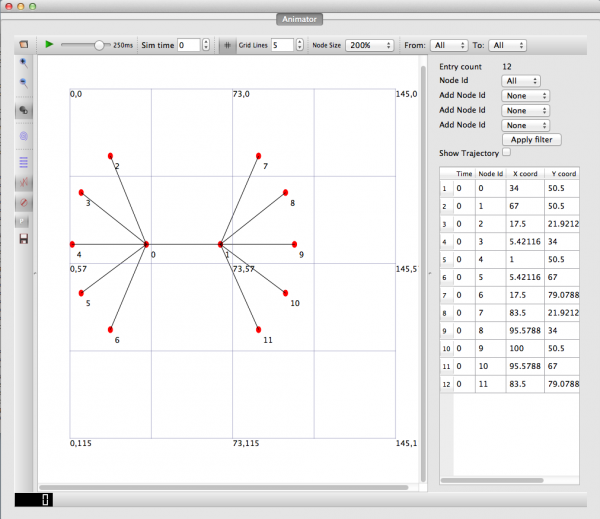Click the save floppy disk icon

coord(24,239)
